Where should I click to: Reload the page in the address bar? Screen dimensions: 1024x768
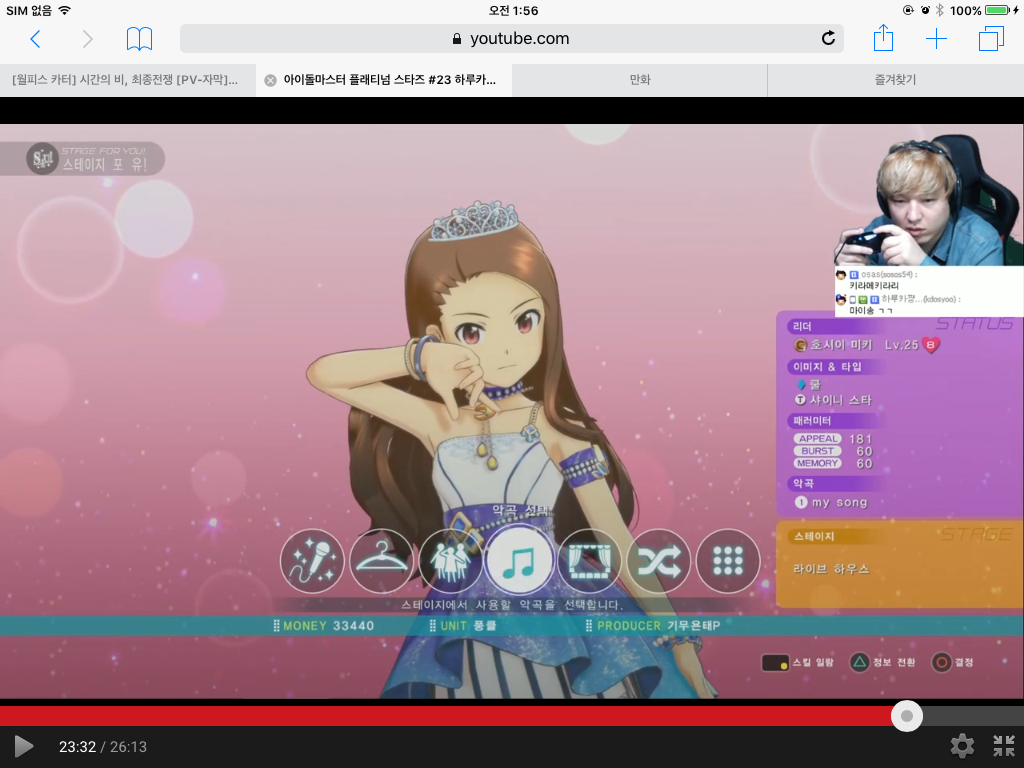point(827,39)
